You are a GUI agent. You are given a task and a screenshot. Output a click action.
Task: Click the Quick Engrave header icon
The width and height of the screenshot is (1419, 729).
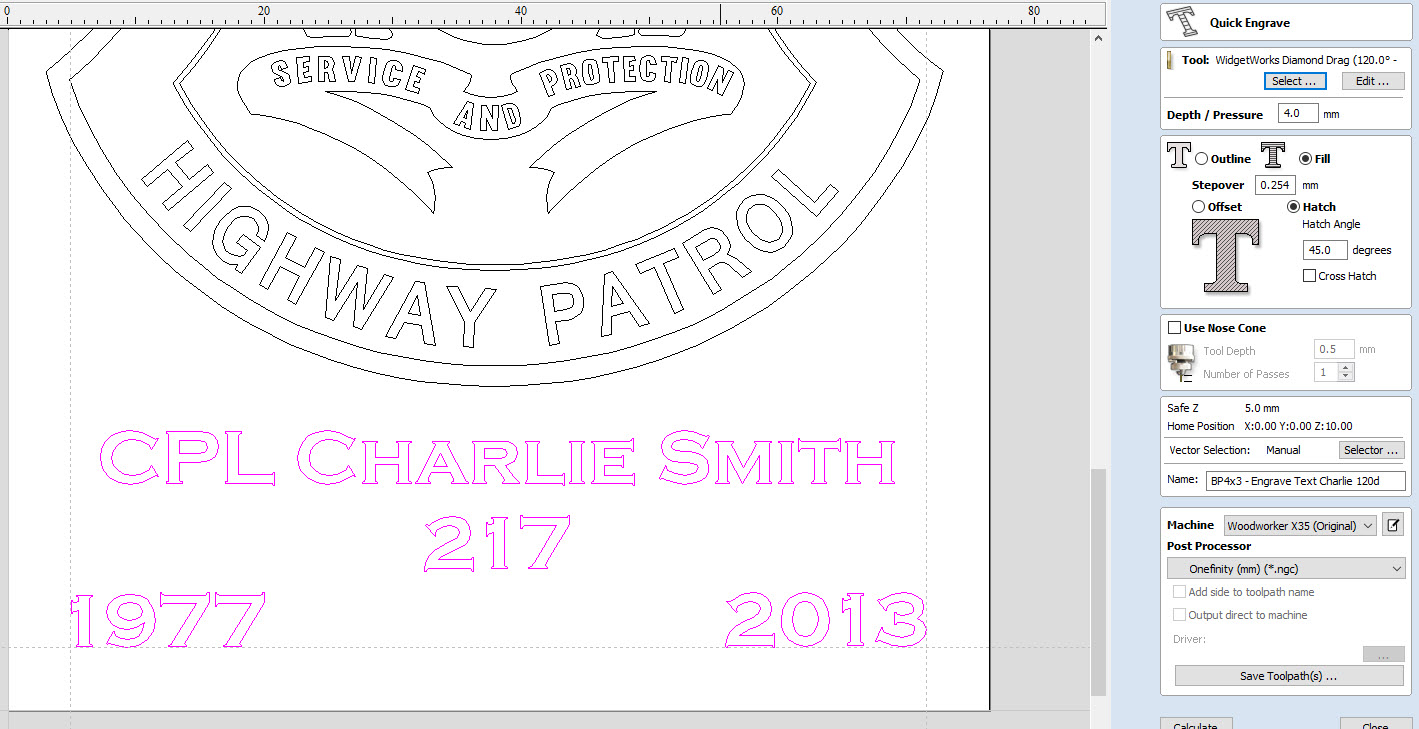pos(1184,22)
